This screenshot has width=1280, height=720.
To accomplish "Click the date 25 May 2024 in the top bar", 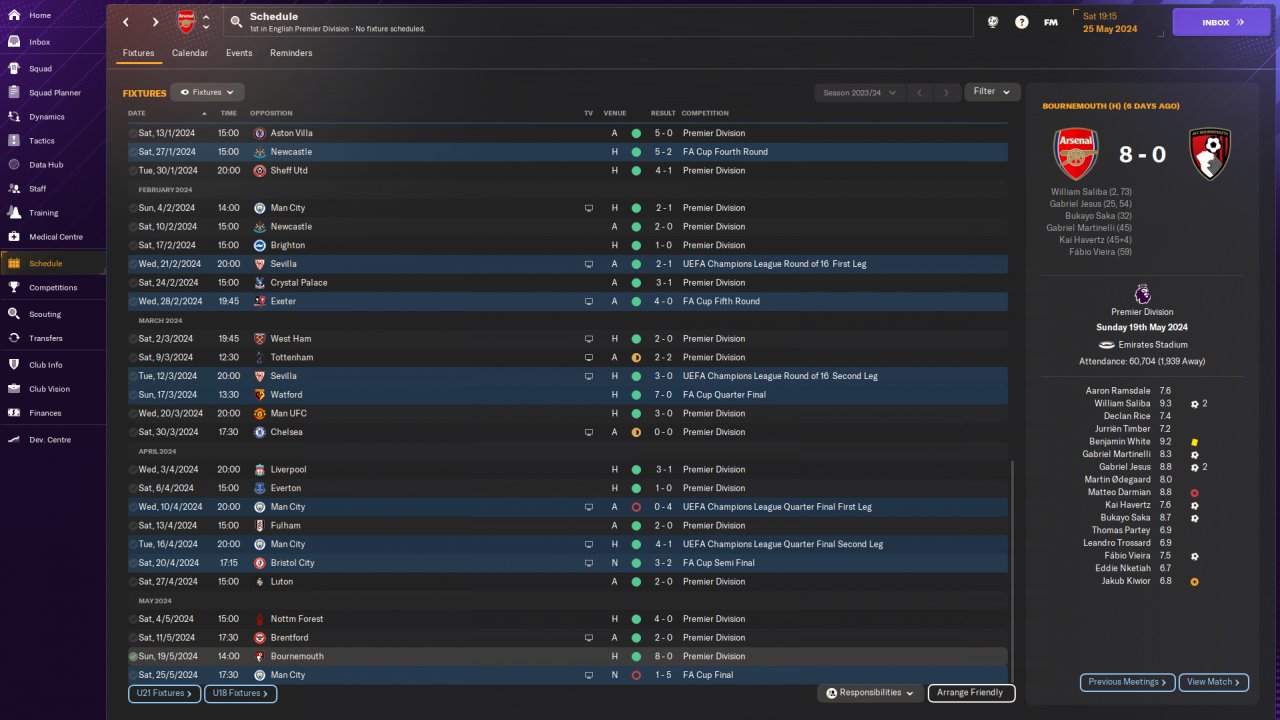I will (x=1109, y=29).
